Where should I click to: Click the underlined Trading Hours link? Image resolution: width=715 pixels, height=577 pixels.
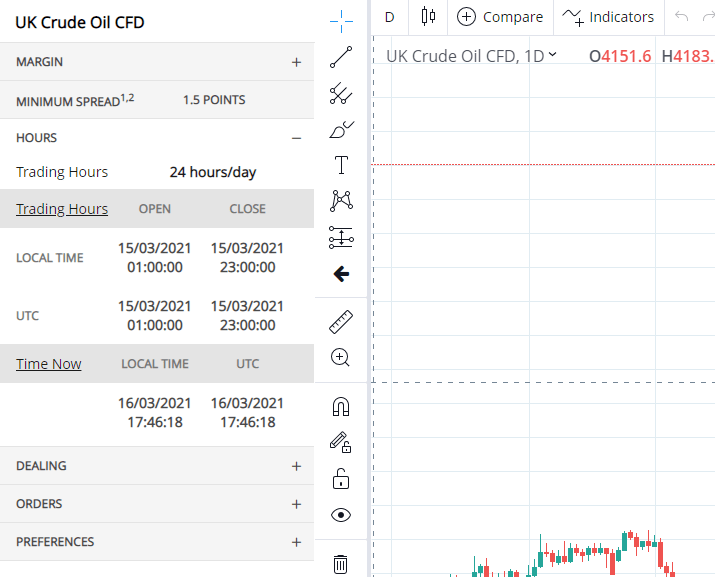coord(62,209)
